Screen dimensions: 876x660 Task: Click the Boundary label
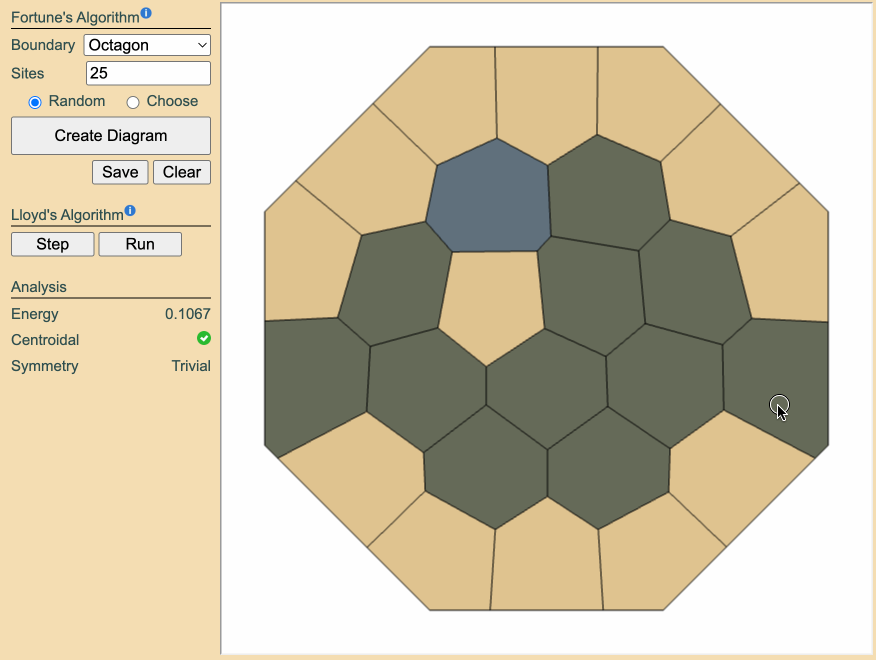pyautogui.click(x=43, y=45)
